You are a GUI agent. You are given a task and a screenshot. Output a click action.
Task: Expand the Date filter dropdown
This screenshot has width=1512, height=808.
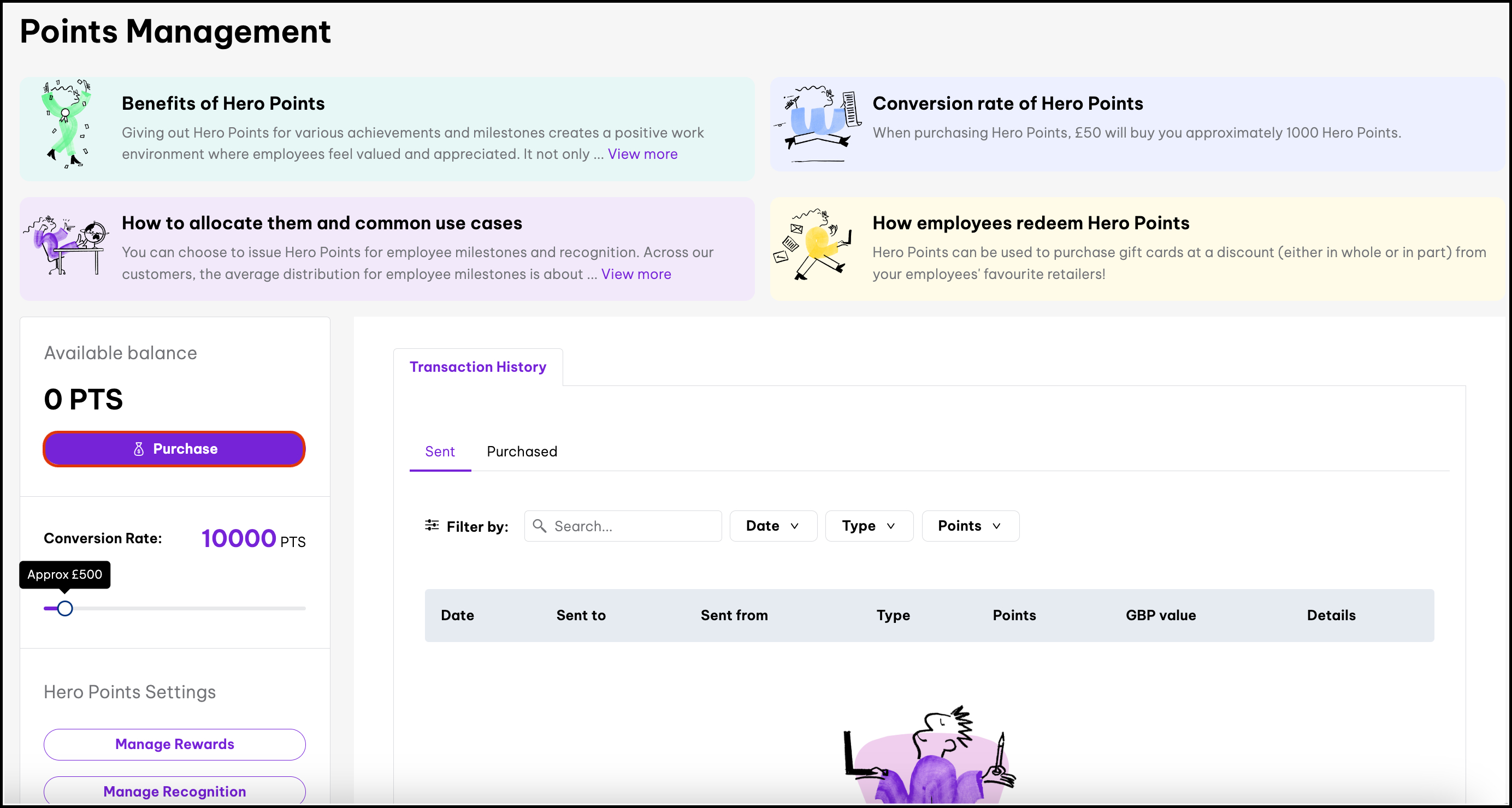click(772, 526)
